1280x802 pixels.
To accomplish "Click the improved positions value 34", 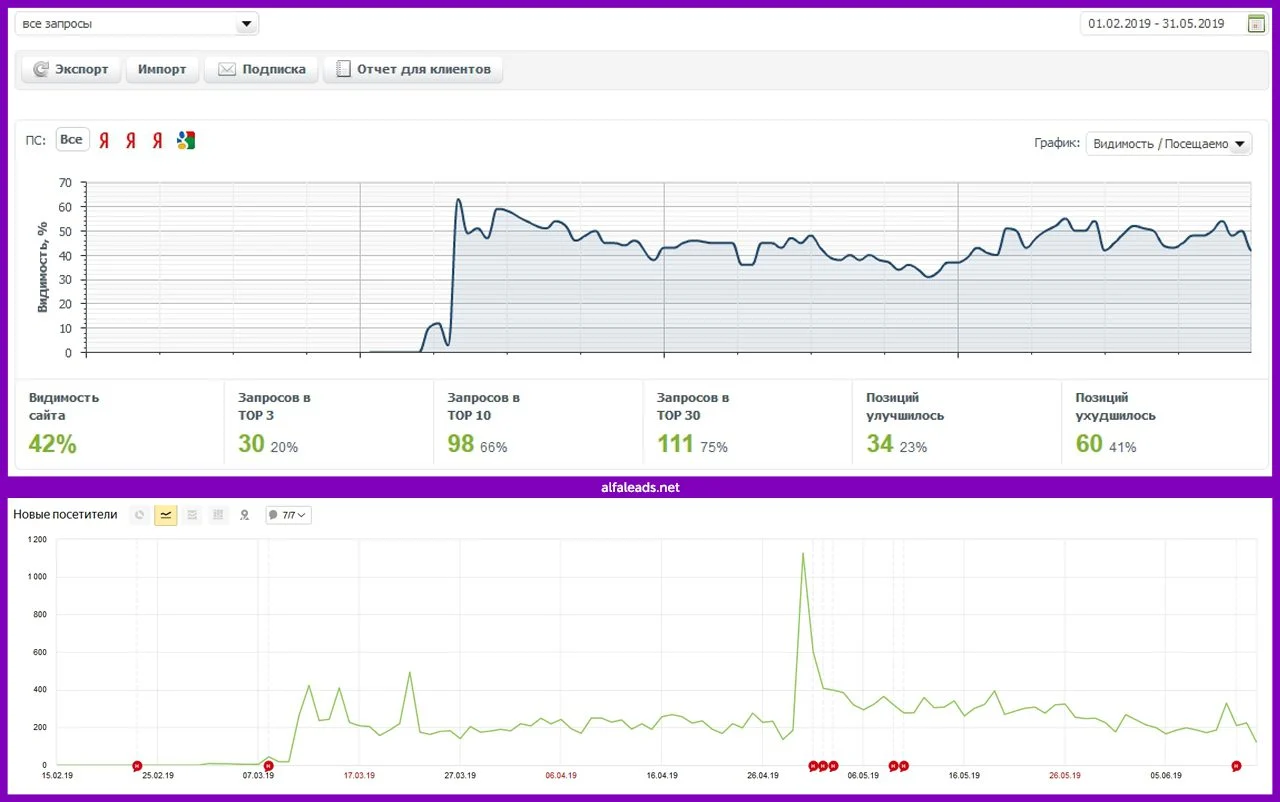I will 880,444.
